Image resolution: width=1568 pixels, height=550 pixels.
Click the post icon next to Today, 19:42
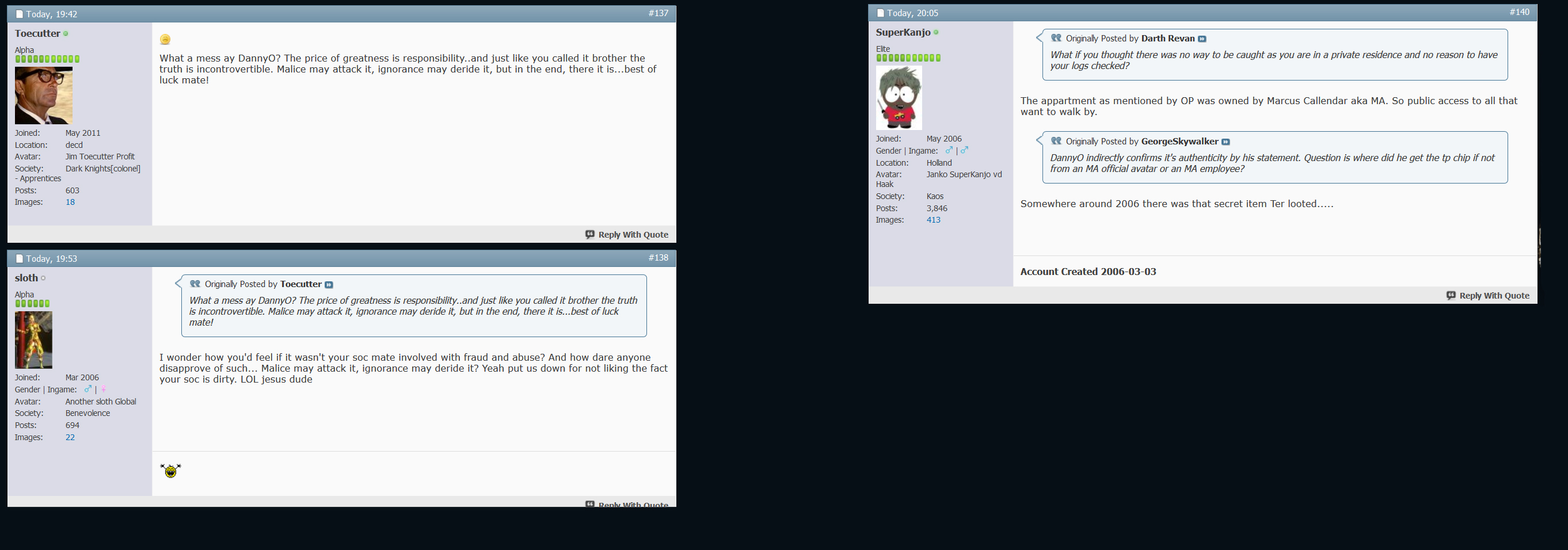(20, 14)
